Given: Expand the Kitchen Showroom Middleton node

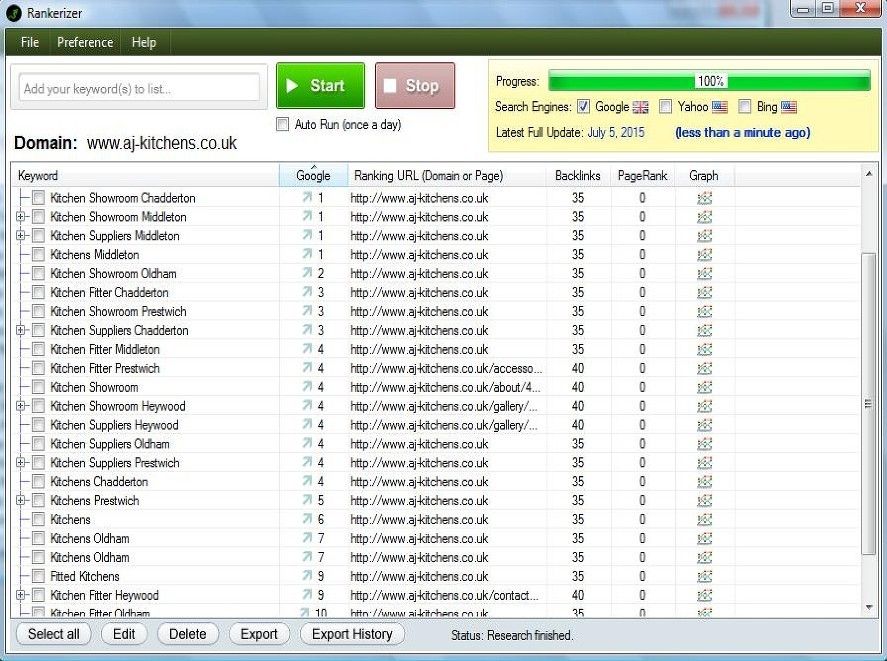Looking at the screenshot, I should click(x=20, y=217).
